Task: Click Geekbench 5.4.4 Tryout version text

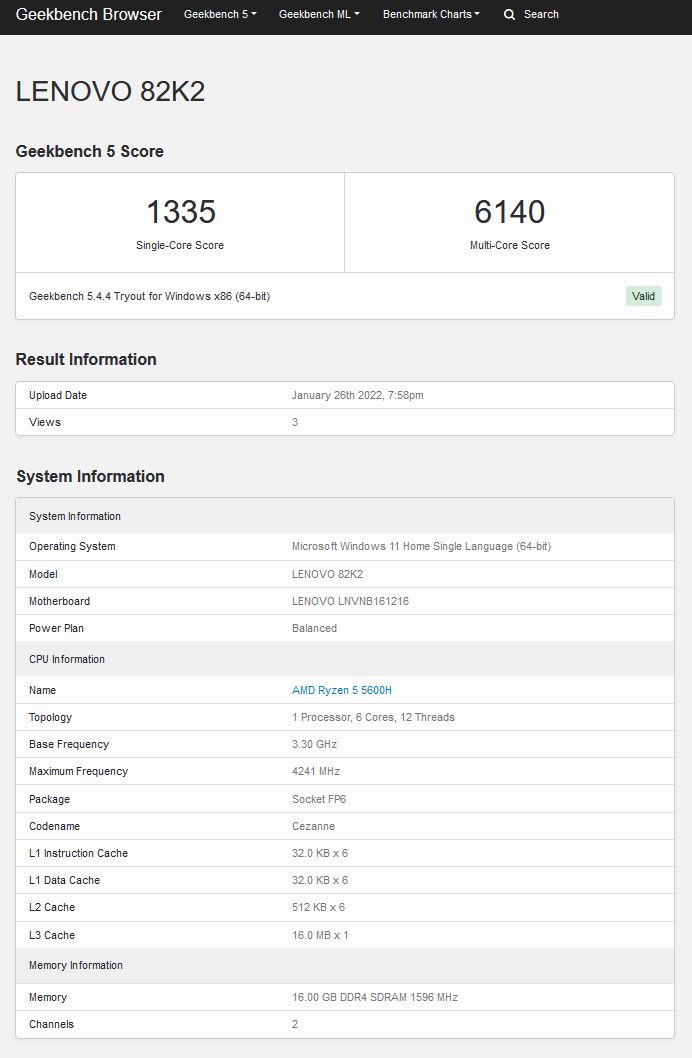Action: pos(149,296)
